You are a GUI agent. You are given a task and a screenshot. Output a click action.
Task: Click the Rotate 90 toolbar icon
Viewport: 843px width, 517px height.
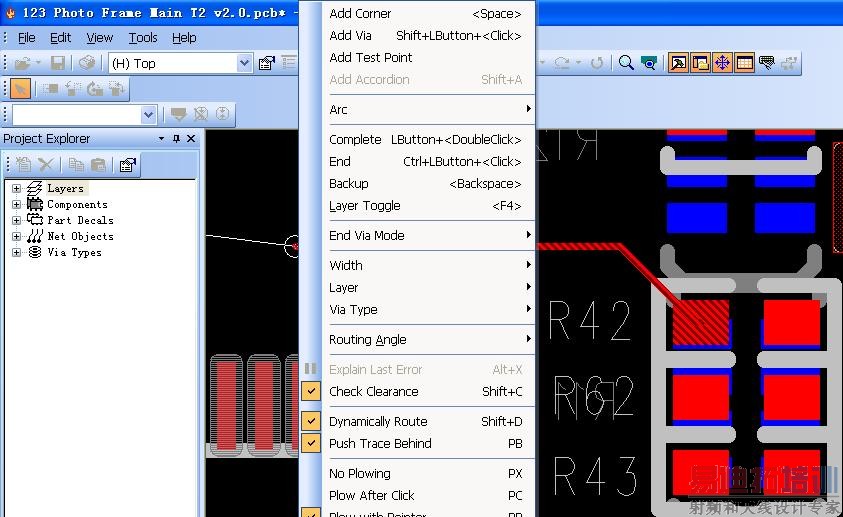click(73, 89)
